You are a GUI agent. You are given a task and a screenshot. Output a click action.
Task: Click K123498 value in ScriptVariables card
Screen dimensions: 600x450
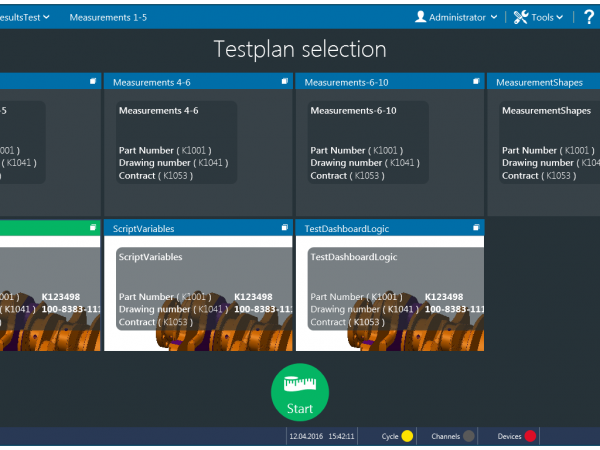[253, 297]
